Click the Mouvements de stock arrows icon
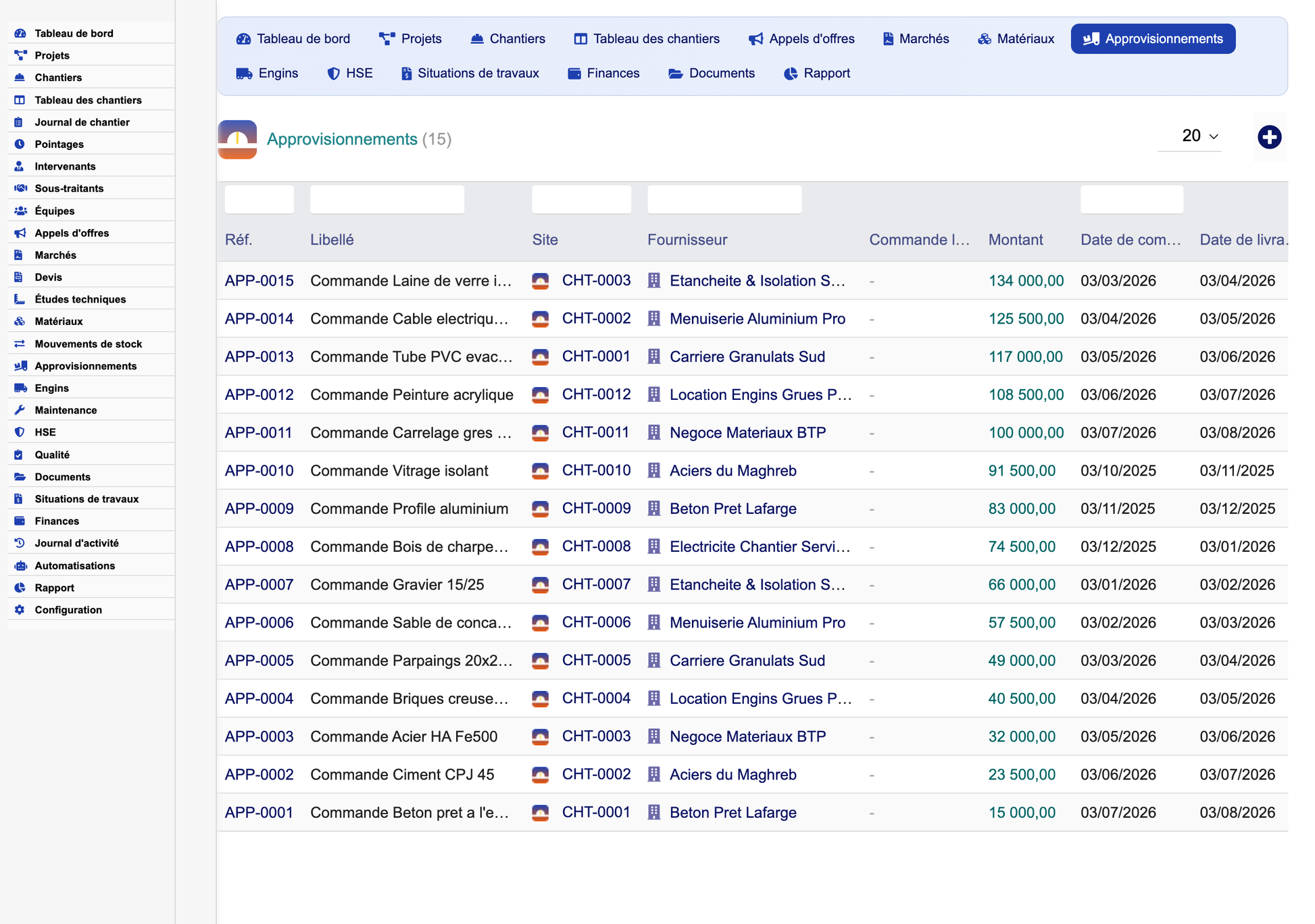1315x924 pixels. click(20, 344)
